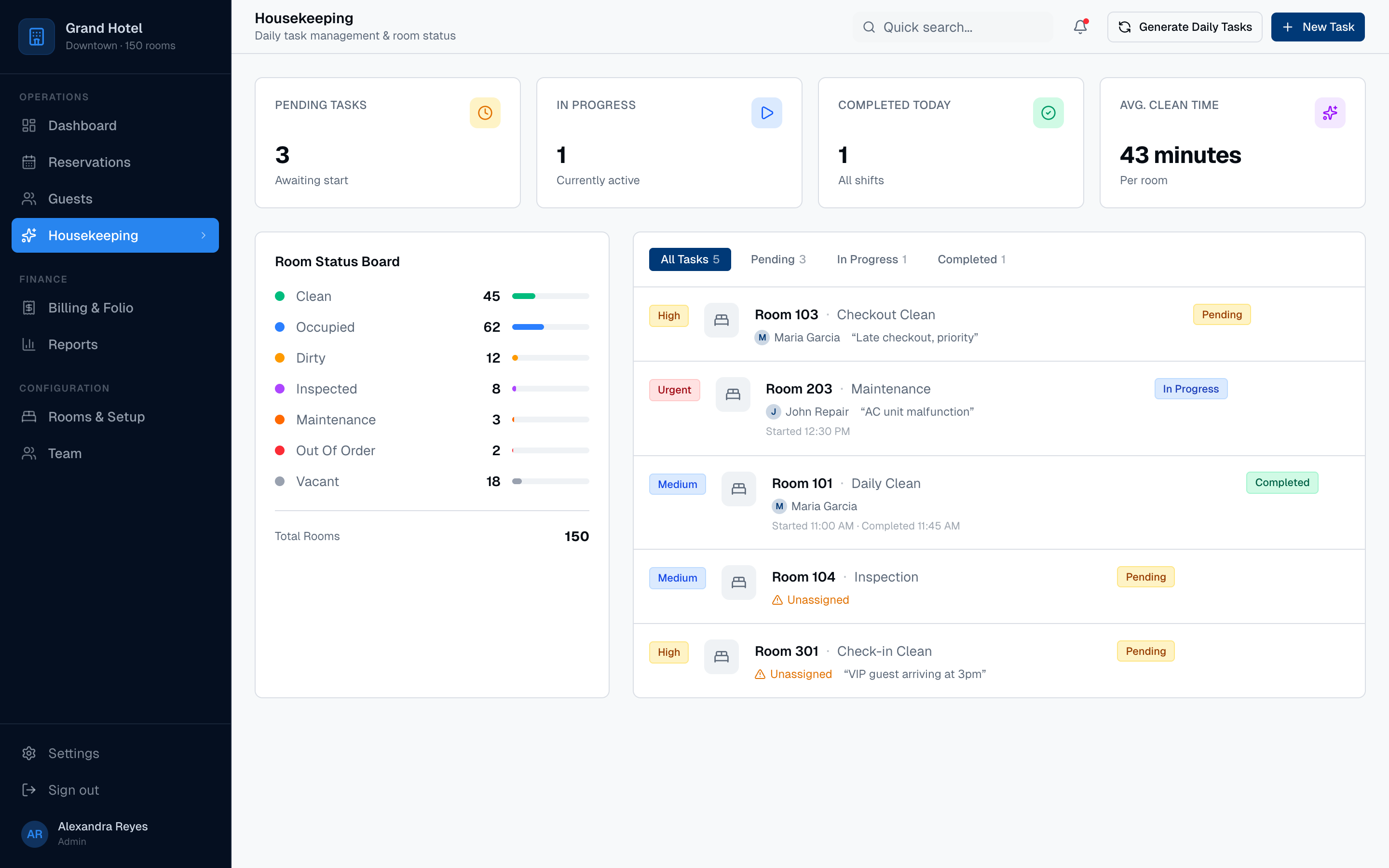Image resolution: width=1389 pixels, height=868 pixels.
Task: Click the Unassigned warning on Room 104
Action: pos(810,600)
